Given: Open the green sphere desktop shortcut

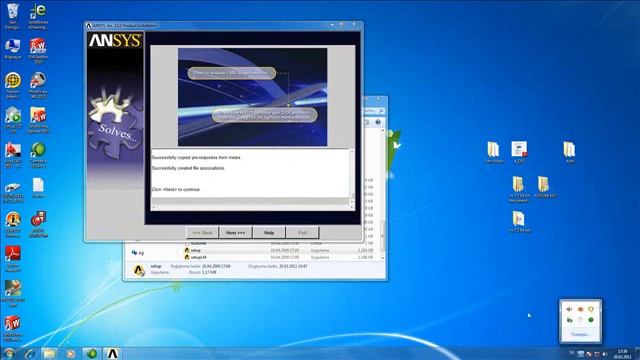Looking at the screenshot, I should 38,154.
